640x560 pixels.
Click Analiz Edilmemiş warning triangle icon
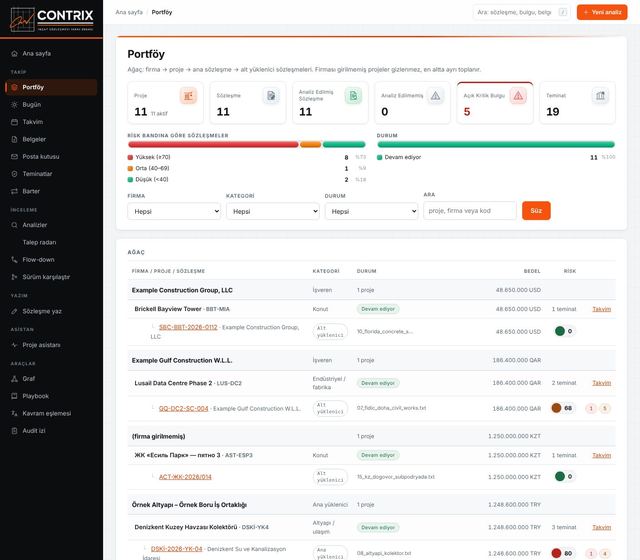tap(436, 96)
